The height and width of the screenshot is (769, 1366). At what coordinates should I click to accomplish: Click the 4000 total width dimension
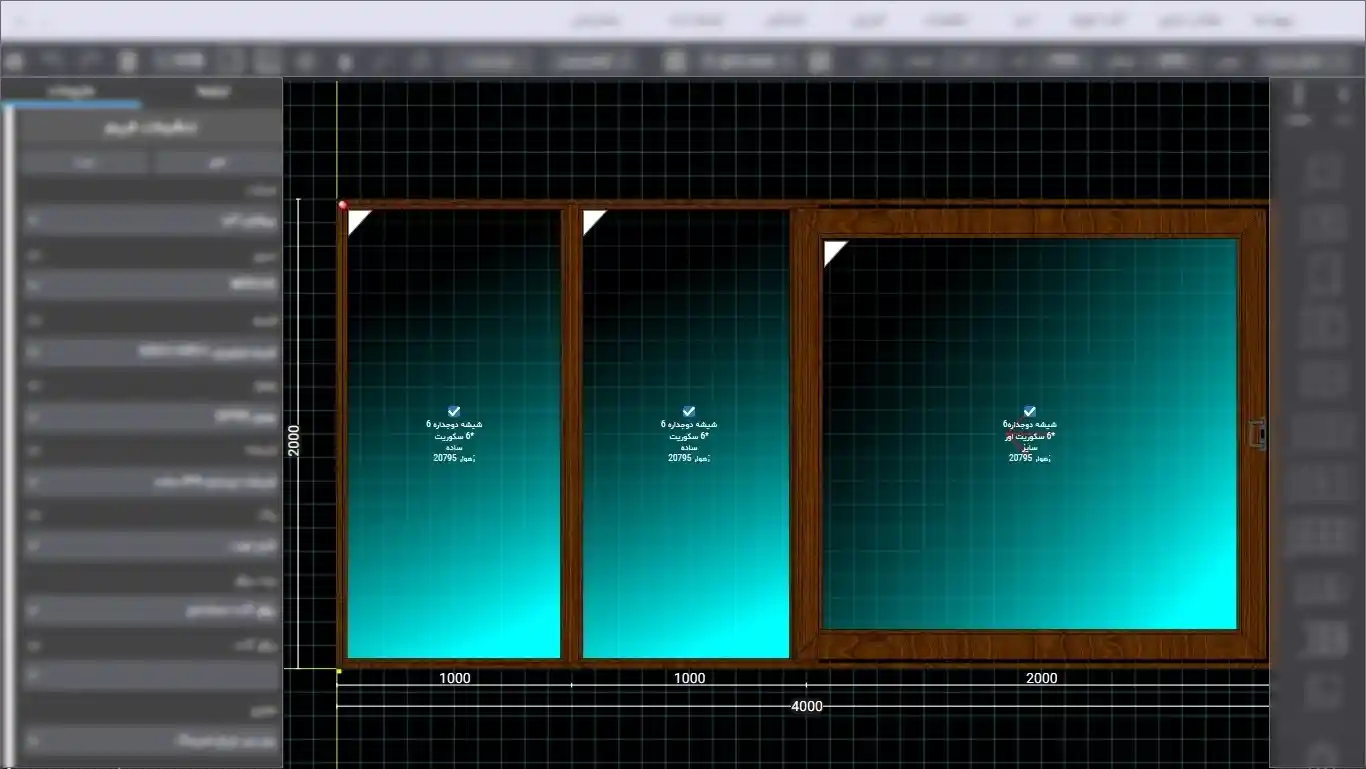pyautogui.click(x=807, y=706)
